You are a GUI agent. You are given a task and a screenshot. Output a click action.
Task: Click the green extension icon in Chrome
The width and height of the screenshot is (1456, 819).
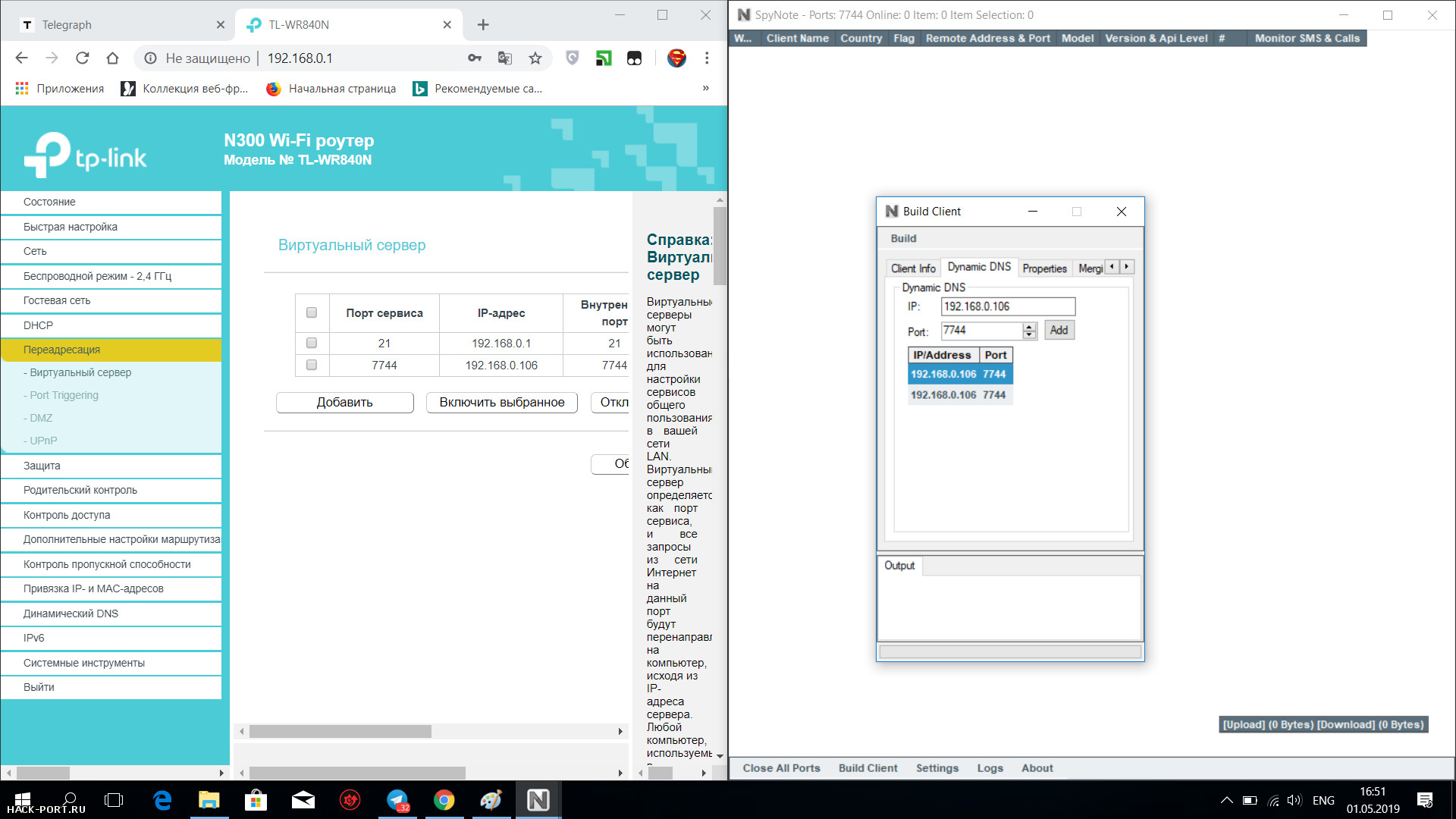click(604, 58)
